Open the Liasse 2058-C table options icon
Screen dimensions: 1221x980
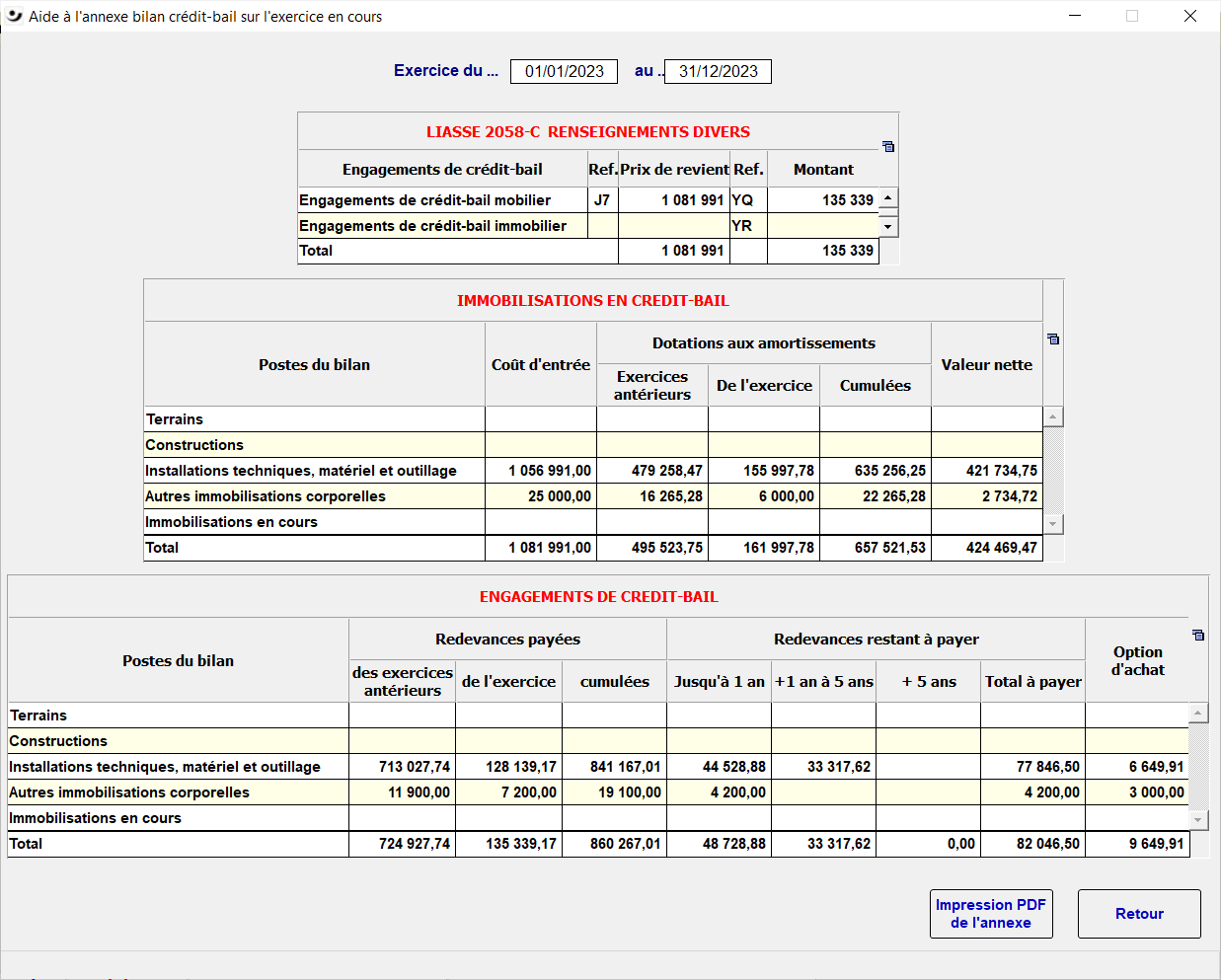coord(888,146)
